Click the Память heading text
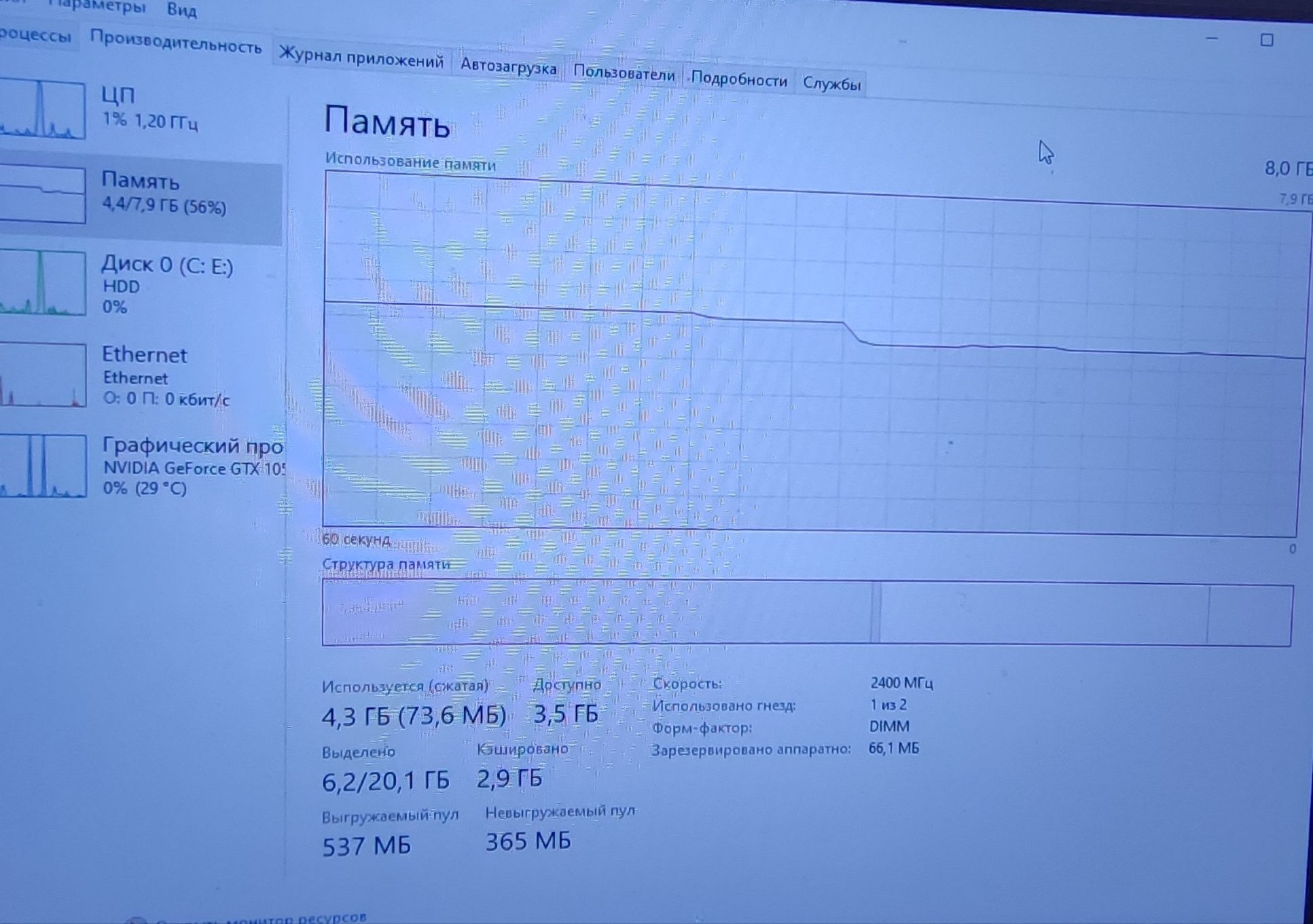 (386, 122)
